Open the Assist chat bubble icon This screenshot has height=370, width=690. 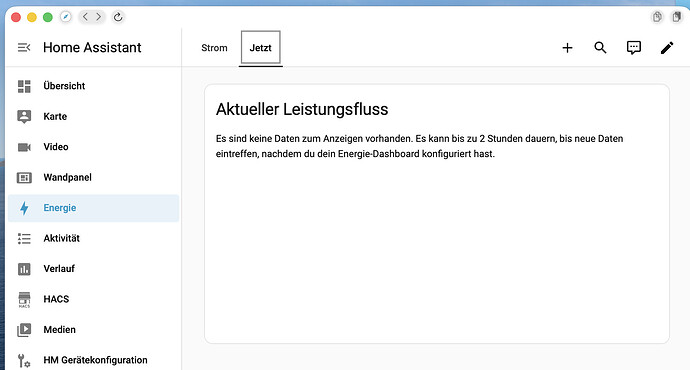tap(634, 48)
